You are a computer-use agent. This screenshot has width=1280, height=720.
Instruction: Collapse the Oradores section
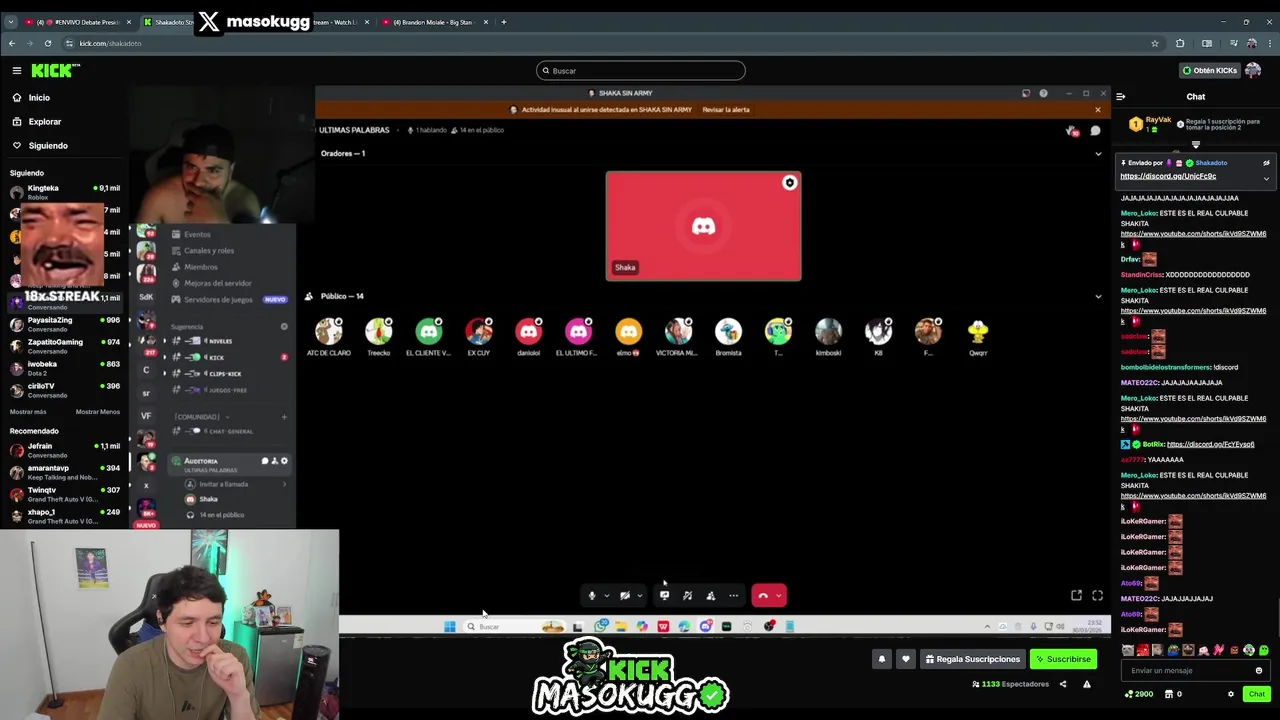1098,153
